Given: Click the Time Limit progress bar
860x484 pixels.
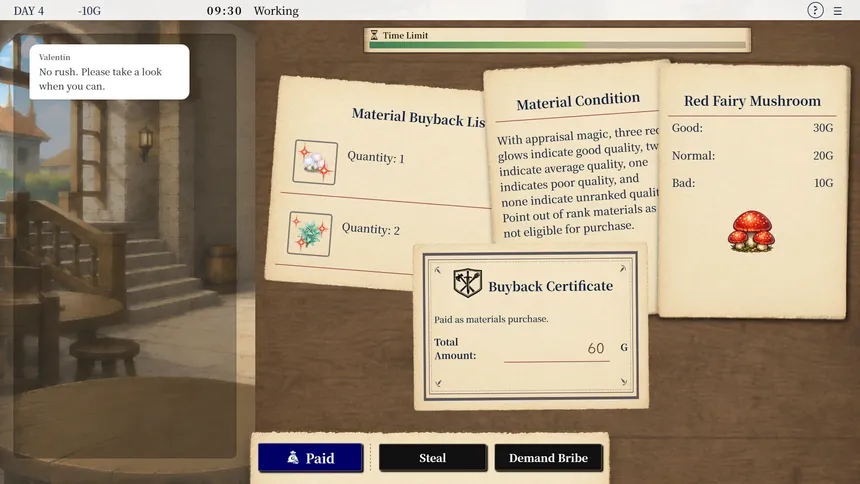Looking at the screenshot, I should pos(557,45).
